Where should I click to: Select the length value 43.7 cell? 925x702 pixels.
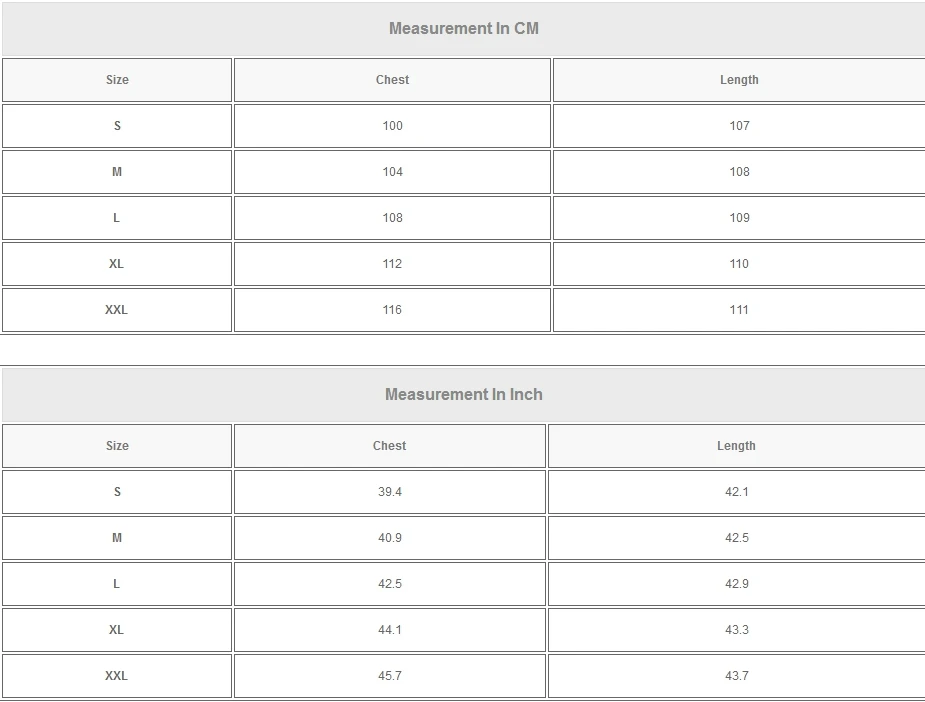pos(736,676)
